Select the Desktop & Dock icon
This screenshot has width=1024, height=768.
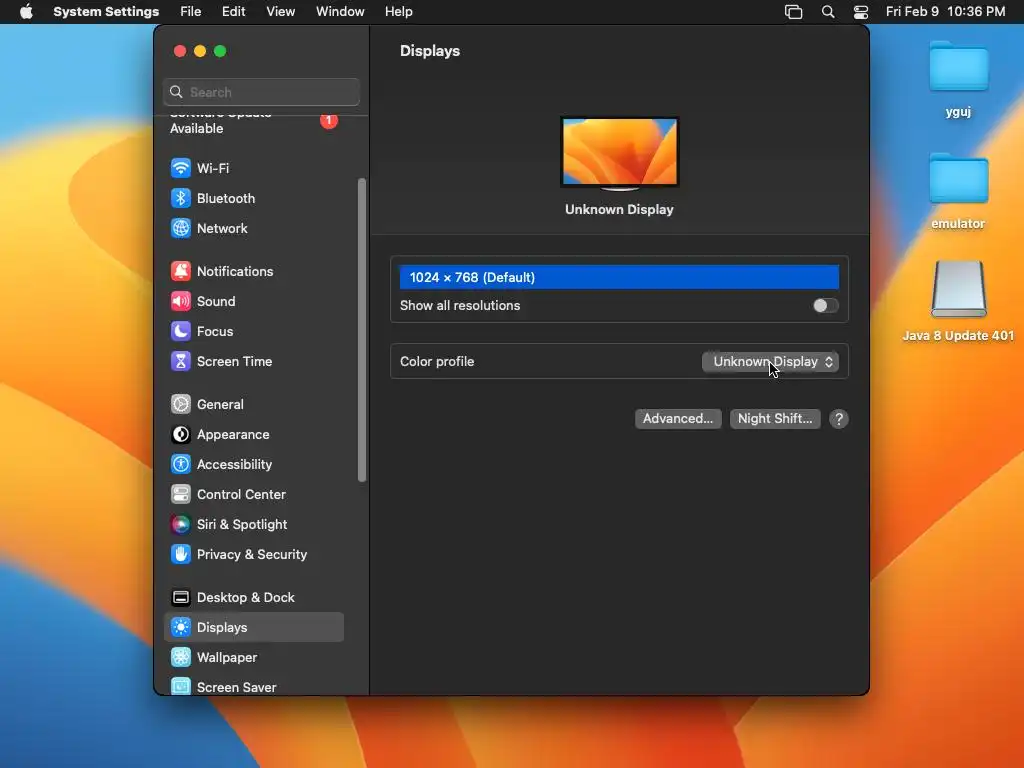click(x=181, y=598)
